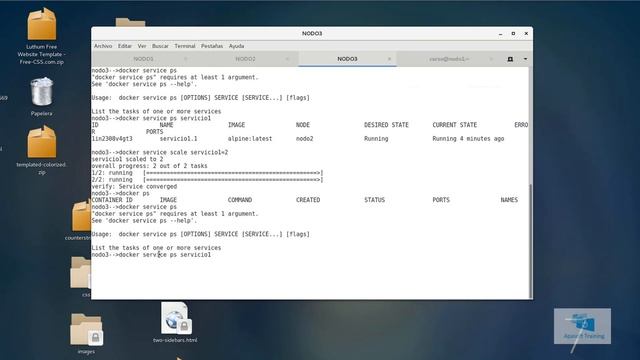Image resolution: width=640 pixels, height=360 pixels.
Task: Click the 'NAMES' column header
Action: (509, 200)
